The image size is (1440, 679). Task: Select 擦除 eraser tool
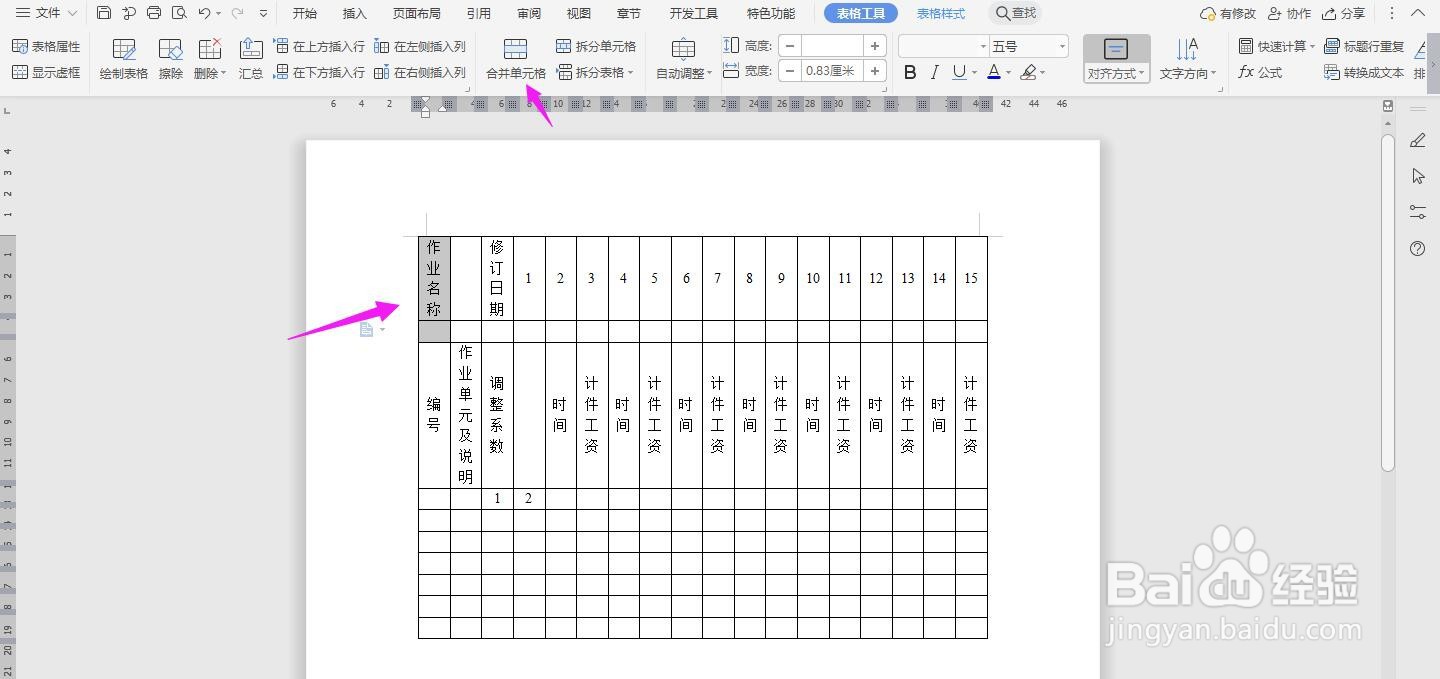click(171, 60)
